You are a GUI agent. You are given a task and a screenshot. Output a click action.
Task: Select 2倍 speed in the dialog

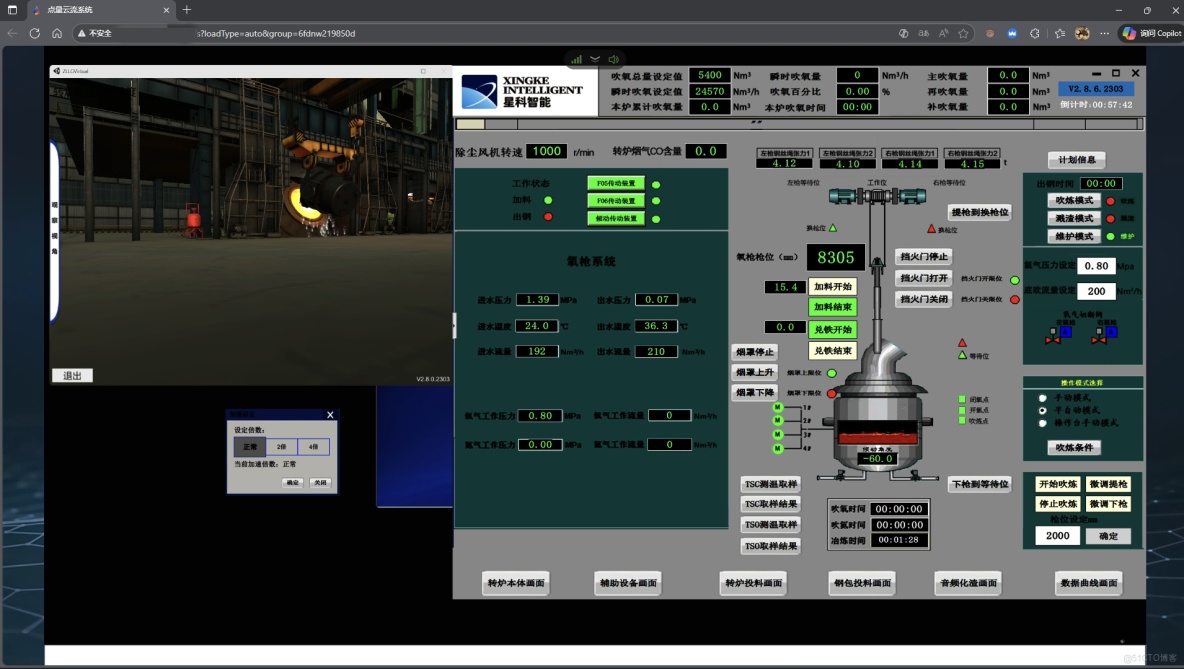281,447
